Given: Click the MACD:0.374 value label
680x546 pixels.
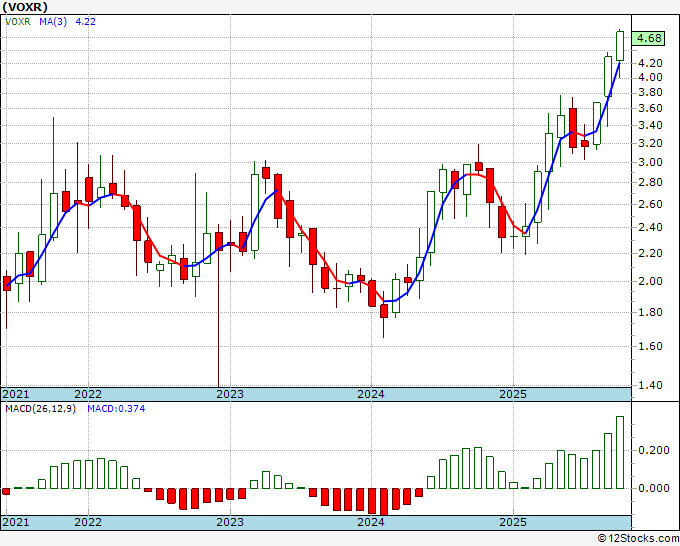Looking at the screenshot, I should (115, 409).
